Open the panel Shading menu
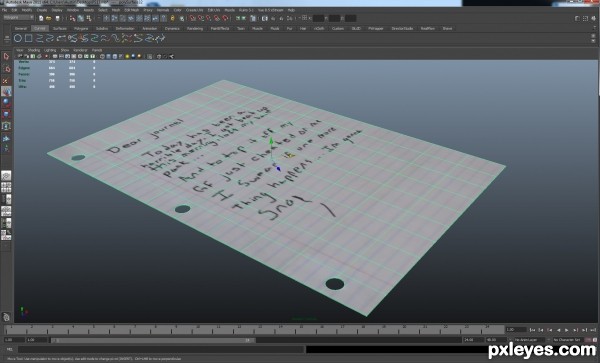Screen dimensions: 600x363 tap(34, 50)
